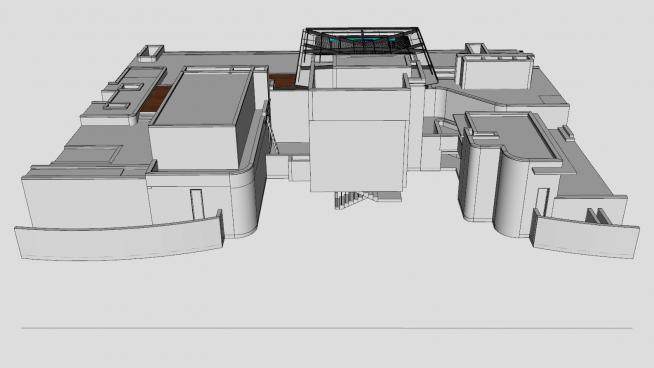654x368 pixels.
Task: Select the door on the right wing
Action: pos(542,202)
